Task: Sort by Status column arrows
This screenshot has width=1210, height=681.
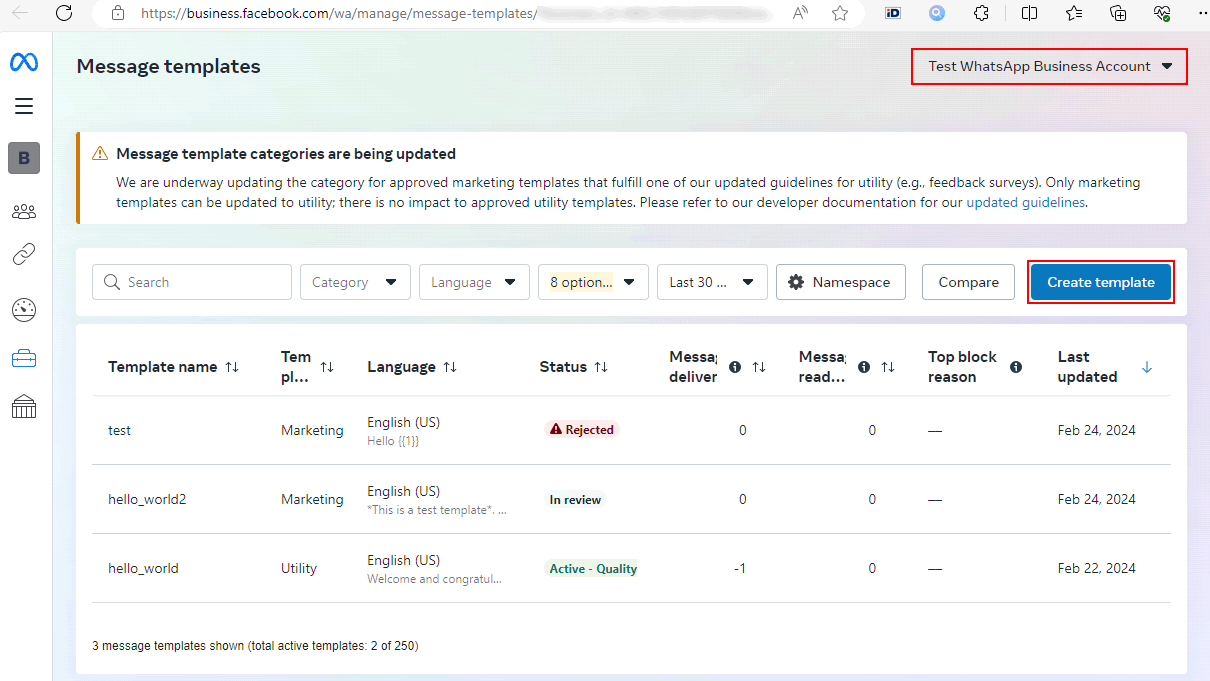Action: 601,367
